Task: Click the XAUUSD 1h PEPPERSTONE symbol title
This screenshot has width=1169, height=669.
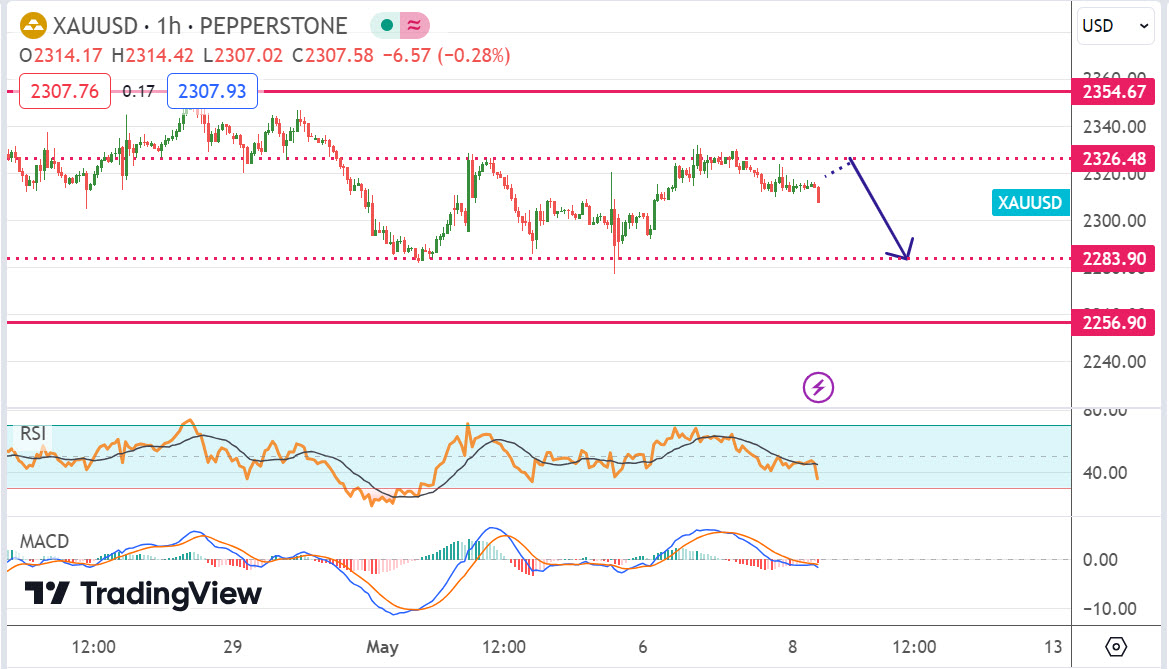Action: coord(200,26)
